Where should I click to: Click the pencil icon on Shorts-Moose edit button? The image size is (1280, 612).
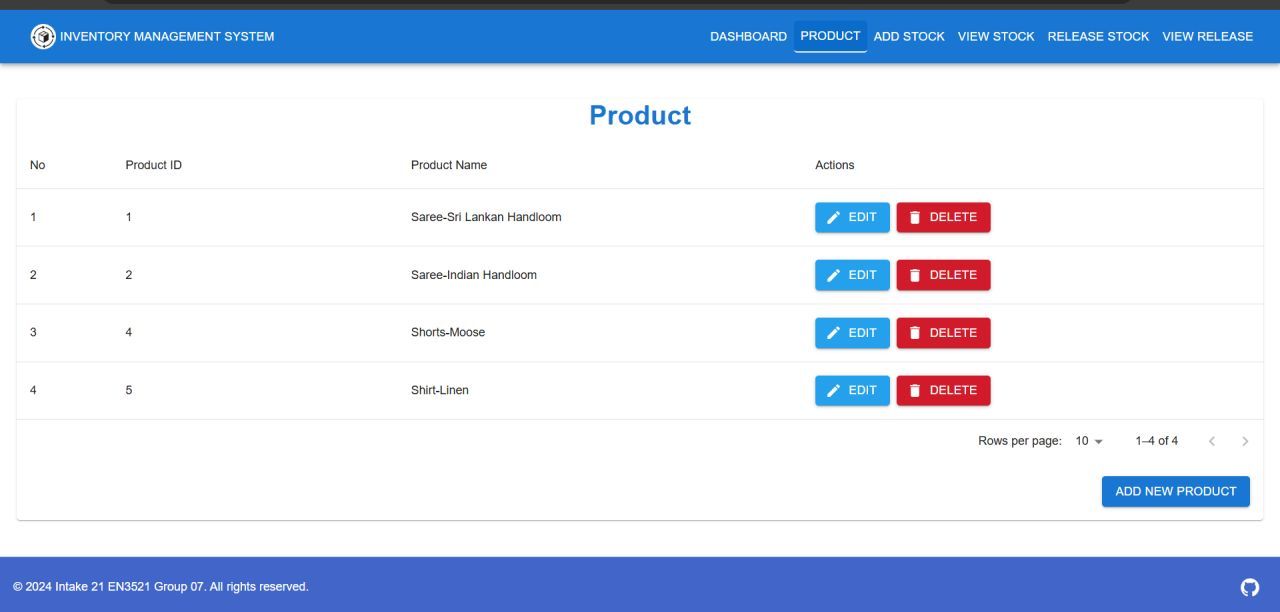(835, 332)
